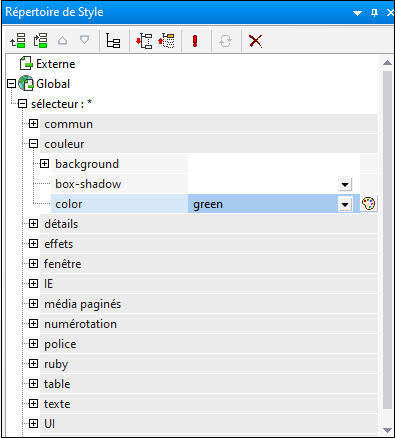Click the add selector toolbar icon
Image resolution: width=395 pixels, height=438 pixels.
[x=18, y=41]
